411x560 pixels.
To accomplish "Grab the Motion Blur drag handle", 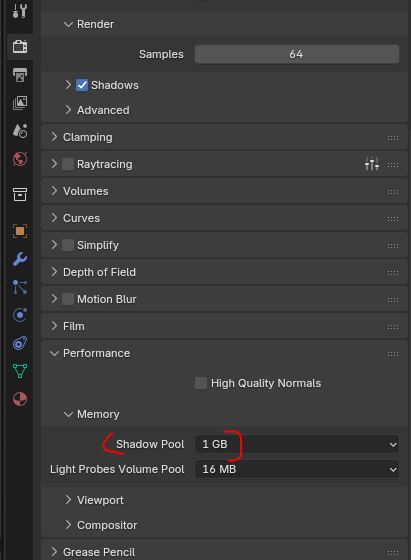I will point(393,300).
